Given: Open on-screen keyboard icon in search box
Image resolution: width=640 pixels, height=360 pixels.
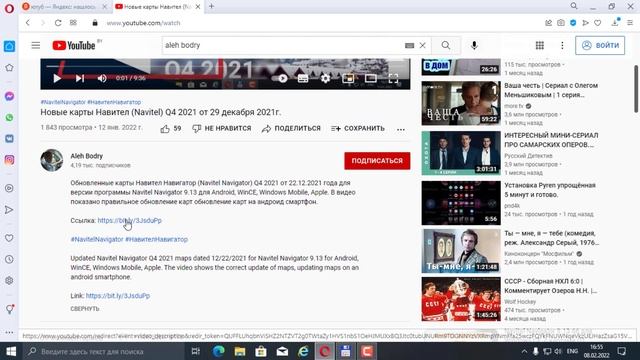Looking at the screenshot, I should [409, 45].
